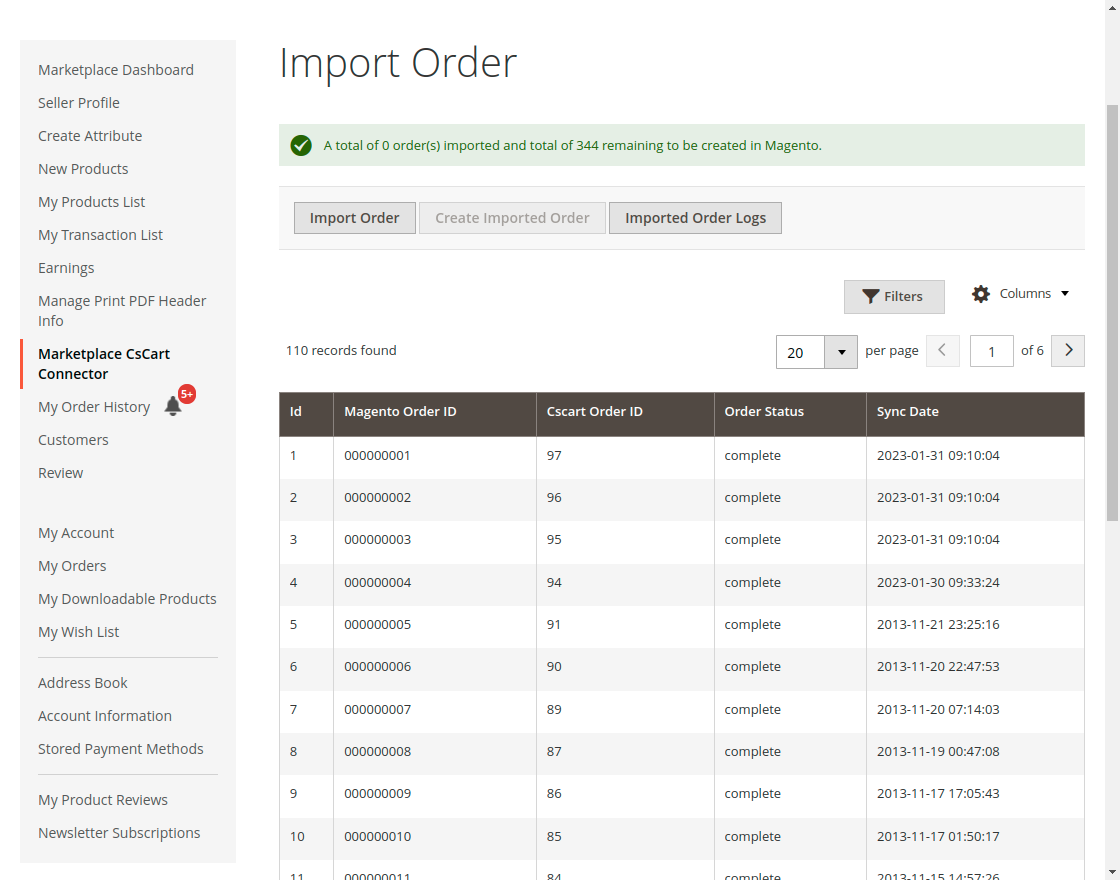
Task: Sort by Magento Order ID header
Action: 435,414
